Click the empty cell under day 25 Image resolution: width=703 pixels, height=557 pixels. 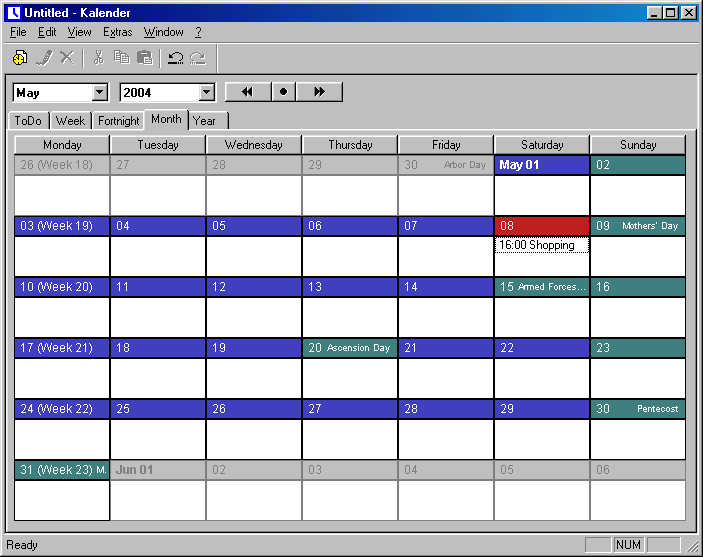[158, 439]
